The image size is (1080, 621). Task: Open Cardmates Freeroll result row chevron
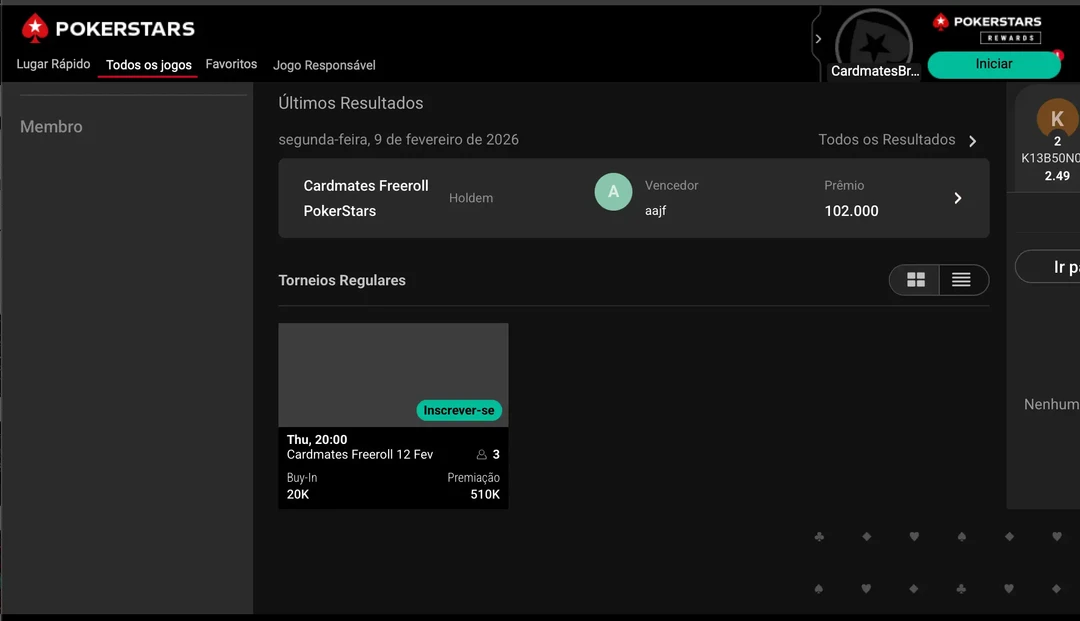957,198
